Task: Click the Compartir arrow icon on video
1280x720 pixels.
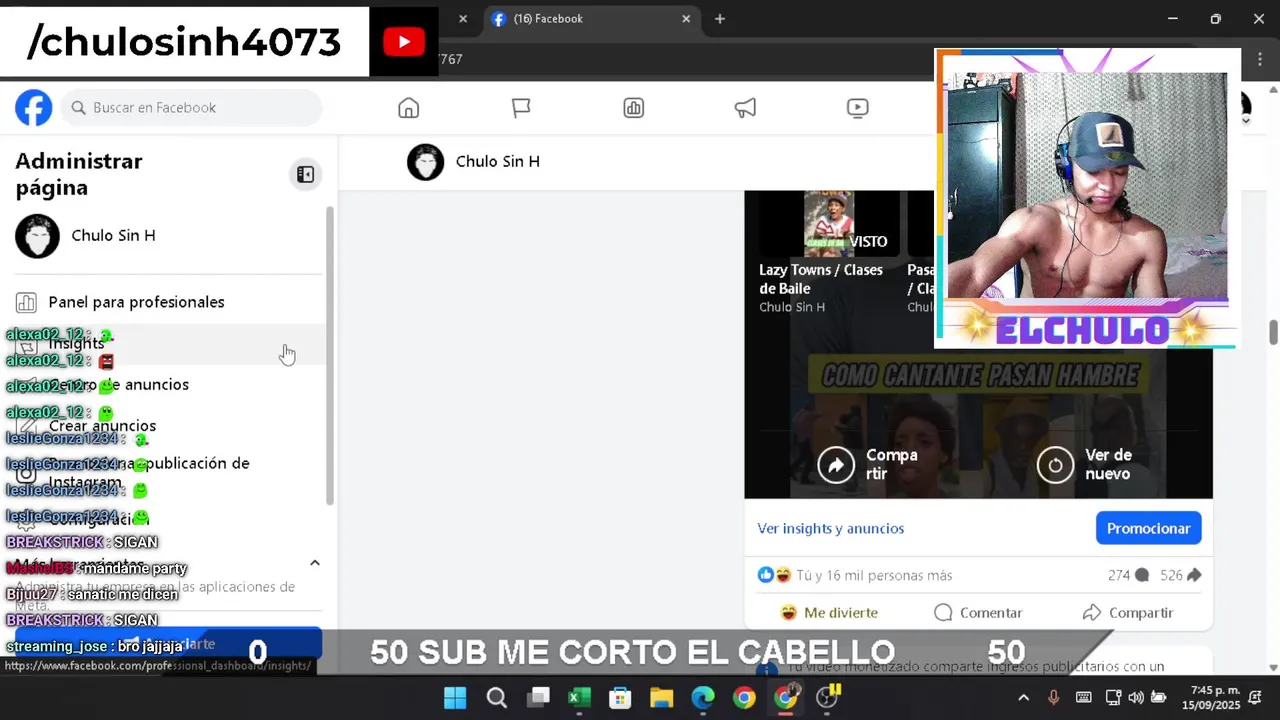Action: pyautogui.click(x=836, y=465)
